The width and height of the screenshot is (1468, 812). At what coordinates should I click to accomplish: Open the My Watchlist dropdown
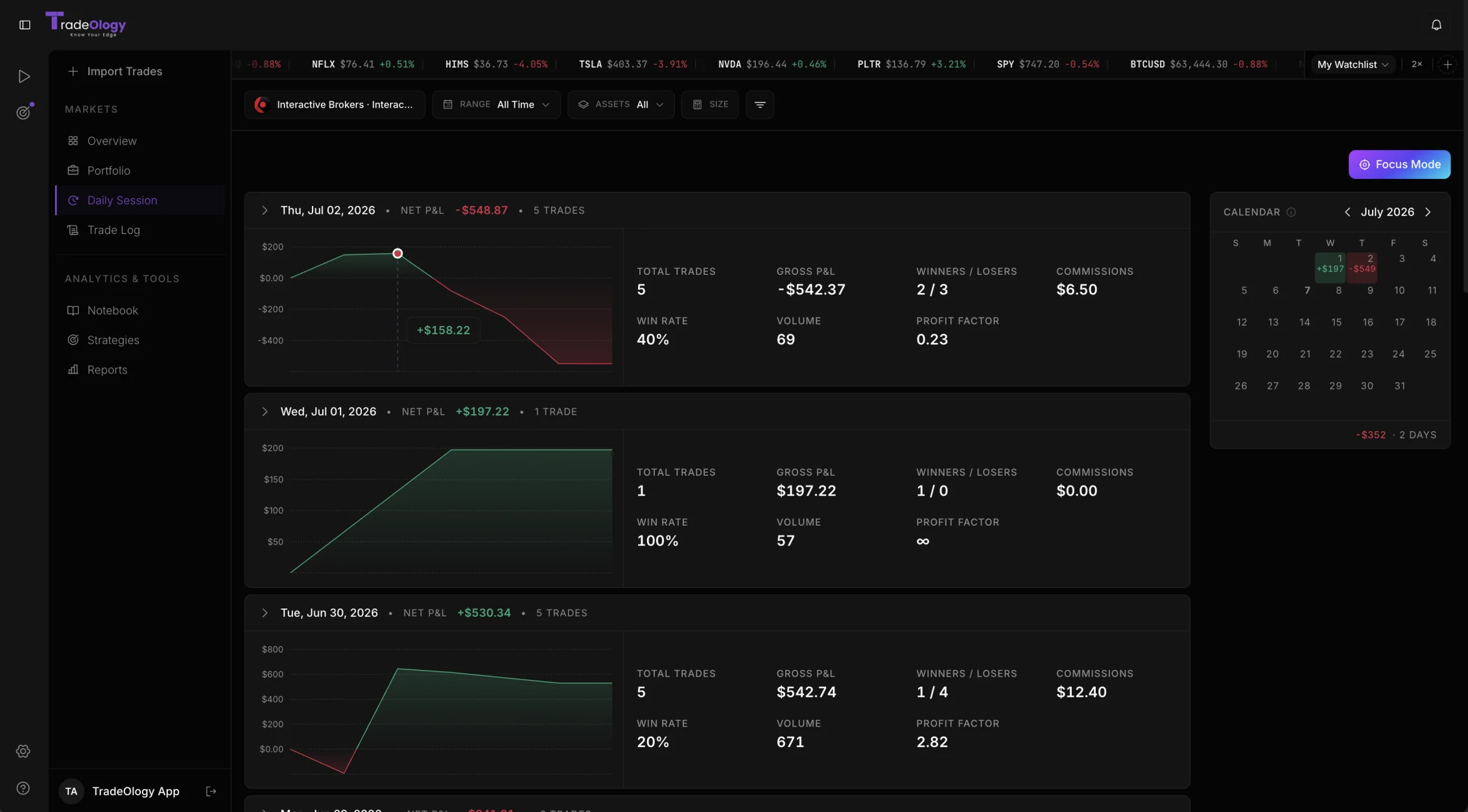click(x=1353, y=64)
